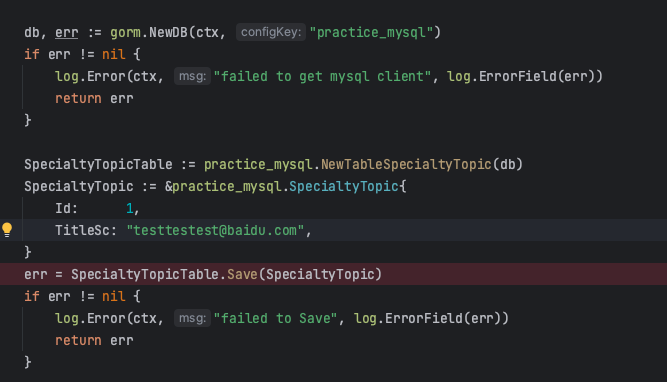Click the configKey inlay hint

point(271,32)
